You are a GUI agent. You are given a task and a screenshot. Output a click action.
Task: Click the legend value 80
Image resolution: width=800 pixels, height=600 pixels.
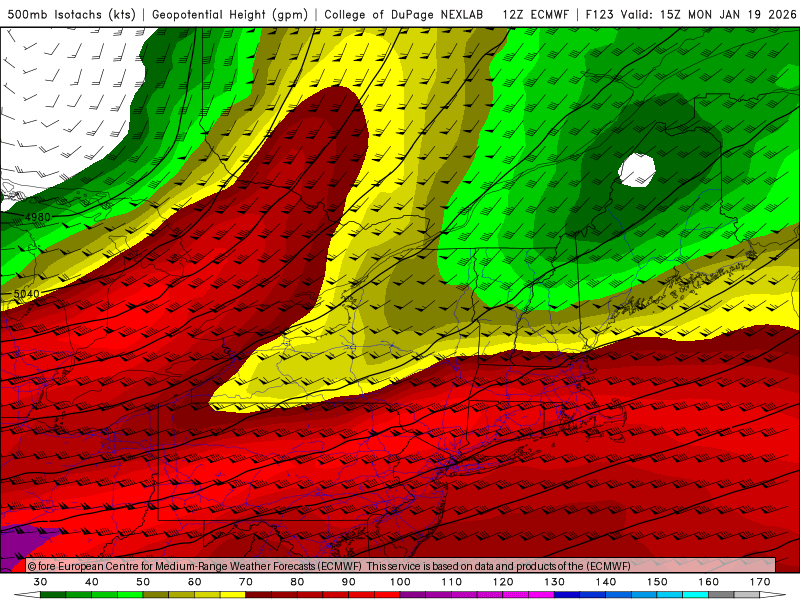point(297,582)
